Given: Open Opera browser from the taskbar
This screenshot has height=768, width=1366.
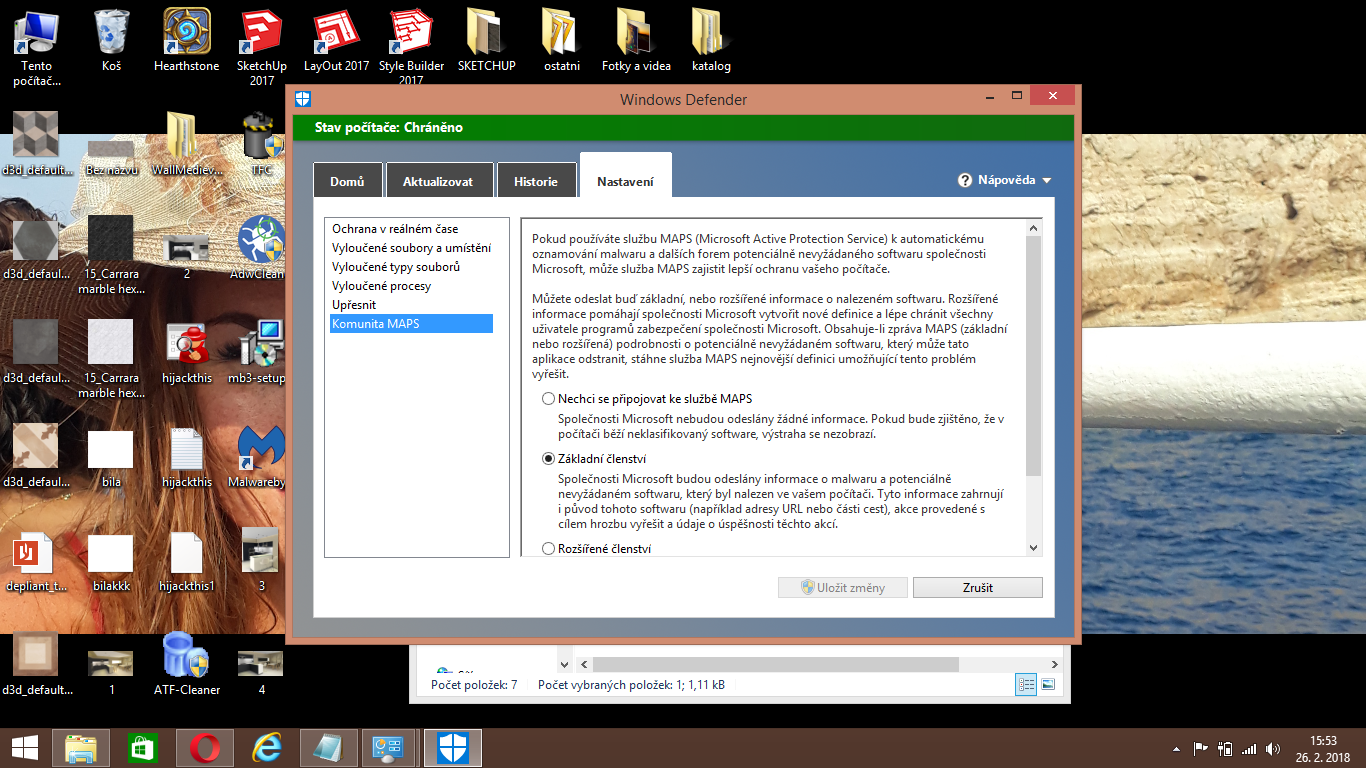Looking at the screenshot, I should pos(205,747).
